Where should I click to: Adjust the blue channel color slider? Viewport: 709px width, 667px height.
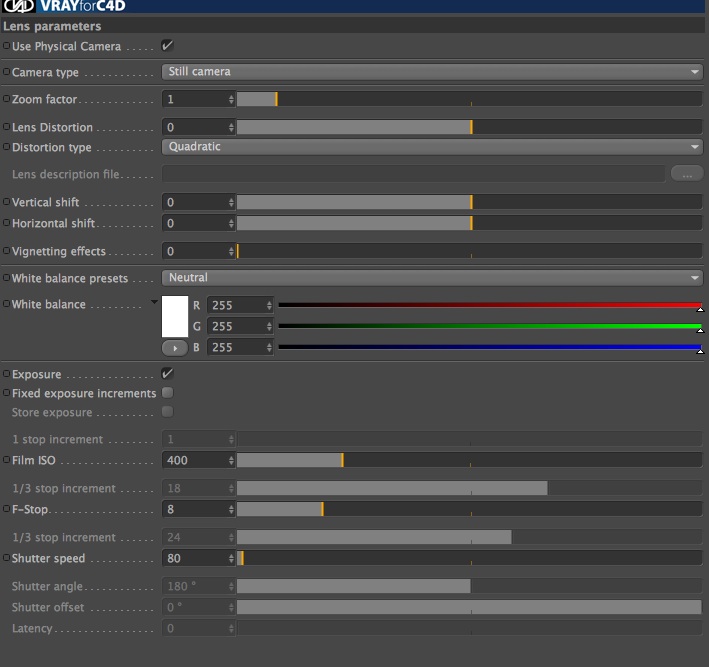point(490,348)
